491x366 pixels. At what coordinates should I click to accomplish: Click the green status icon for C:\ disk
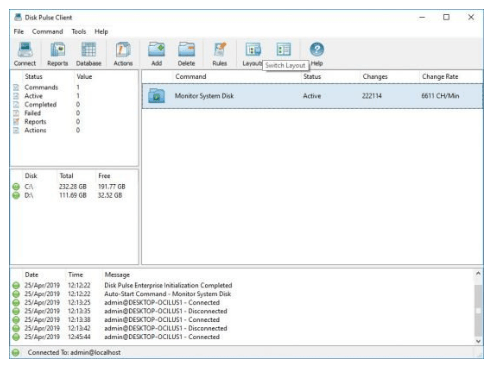click(16, 187)
